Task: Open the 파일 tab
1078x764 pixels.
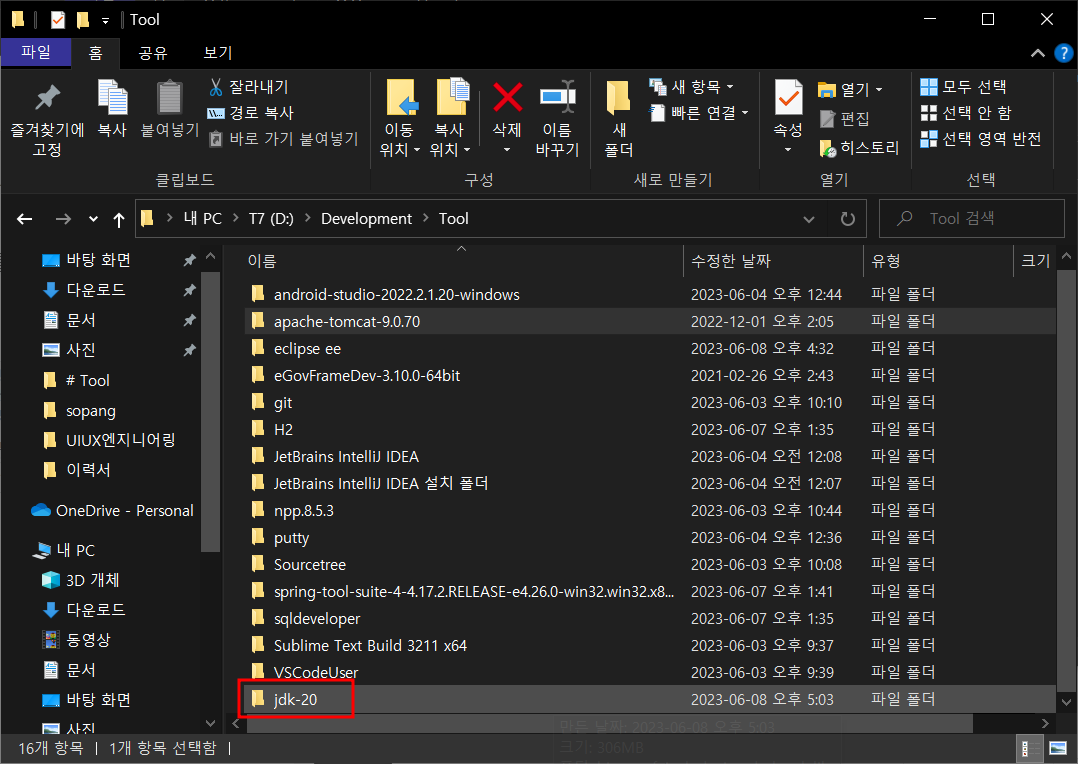Action: [36, 52]
